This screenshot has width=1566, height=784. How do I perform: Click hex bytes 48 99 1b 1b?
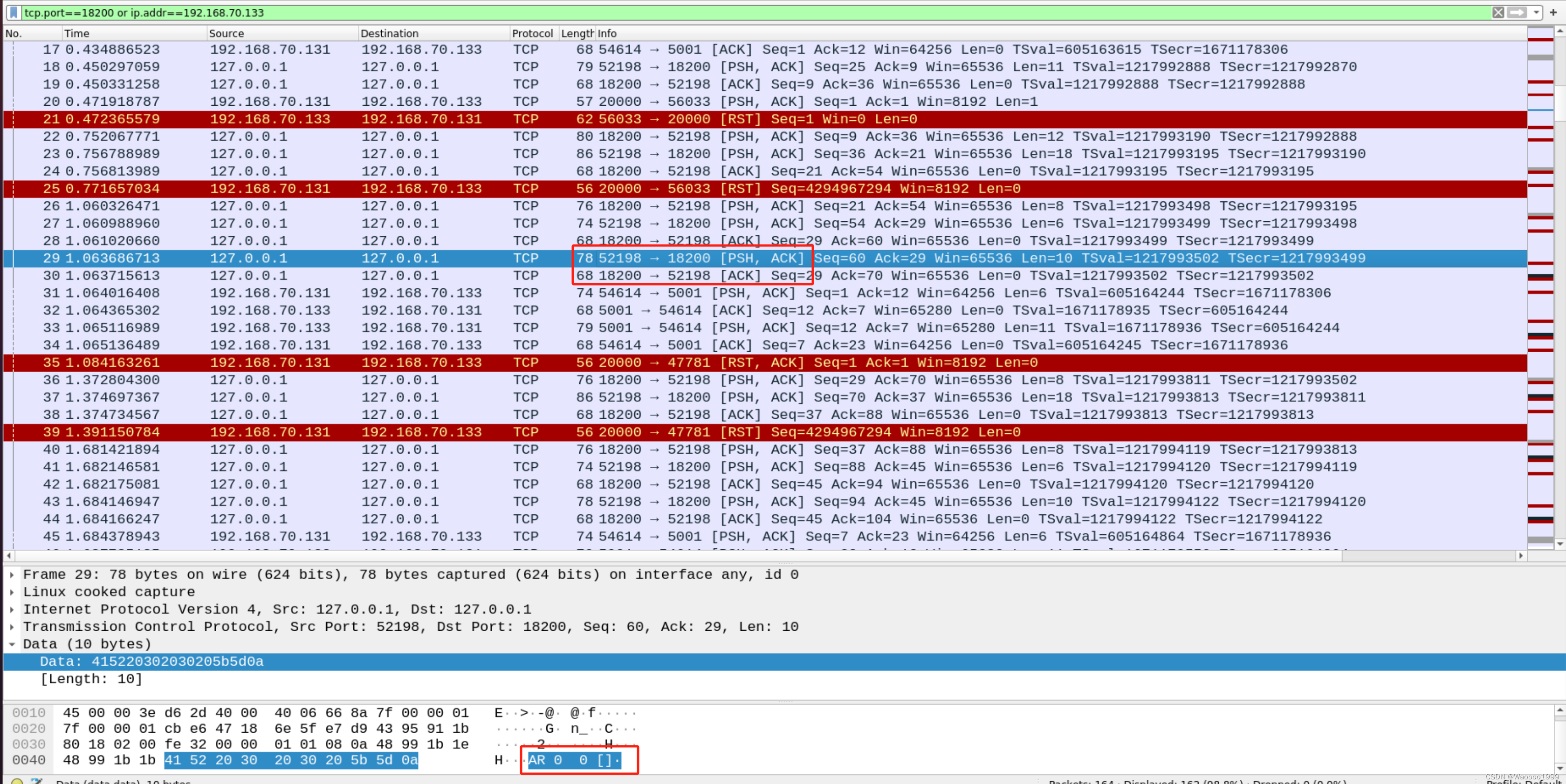[x=109, y=760]
